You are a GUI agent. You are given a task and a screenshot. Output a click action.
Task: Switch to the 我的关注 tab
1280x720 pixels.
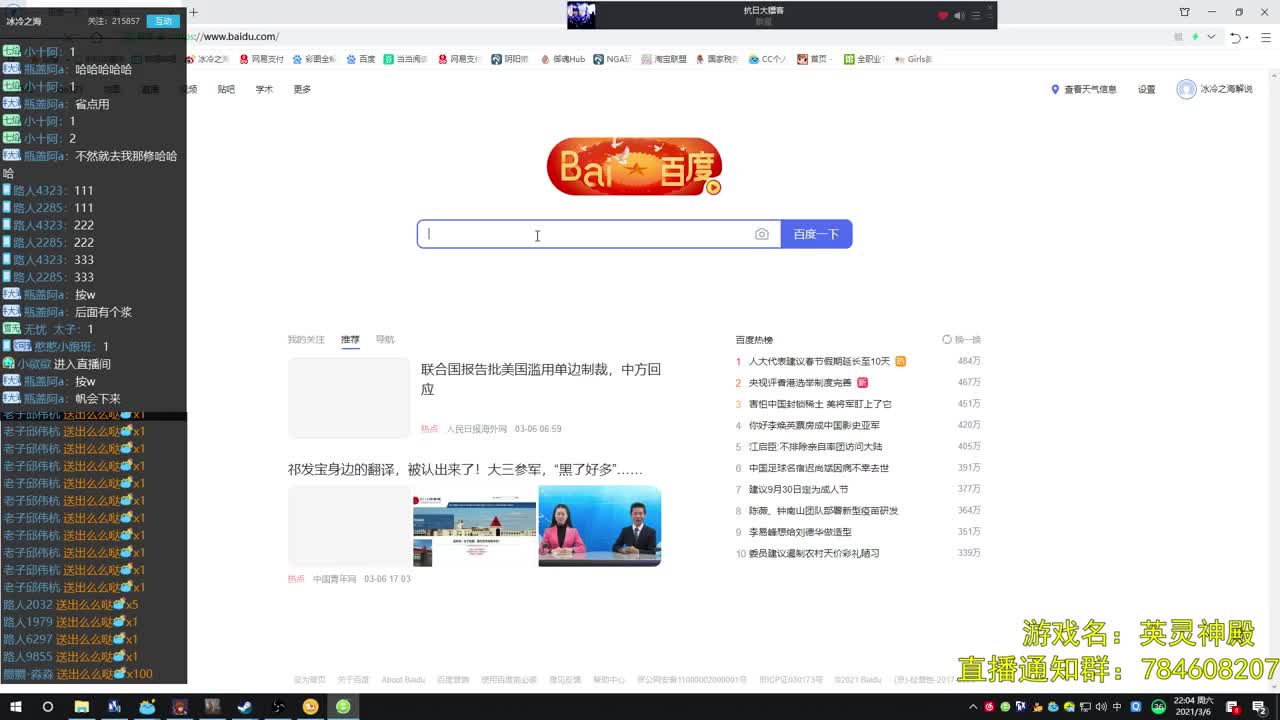[306, 340]
